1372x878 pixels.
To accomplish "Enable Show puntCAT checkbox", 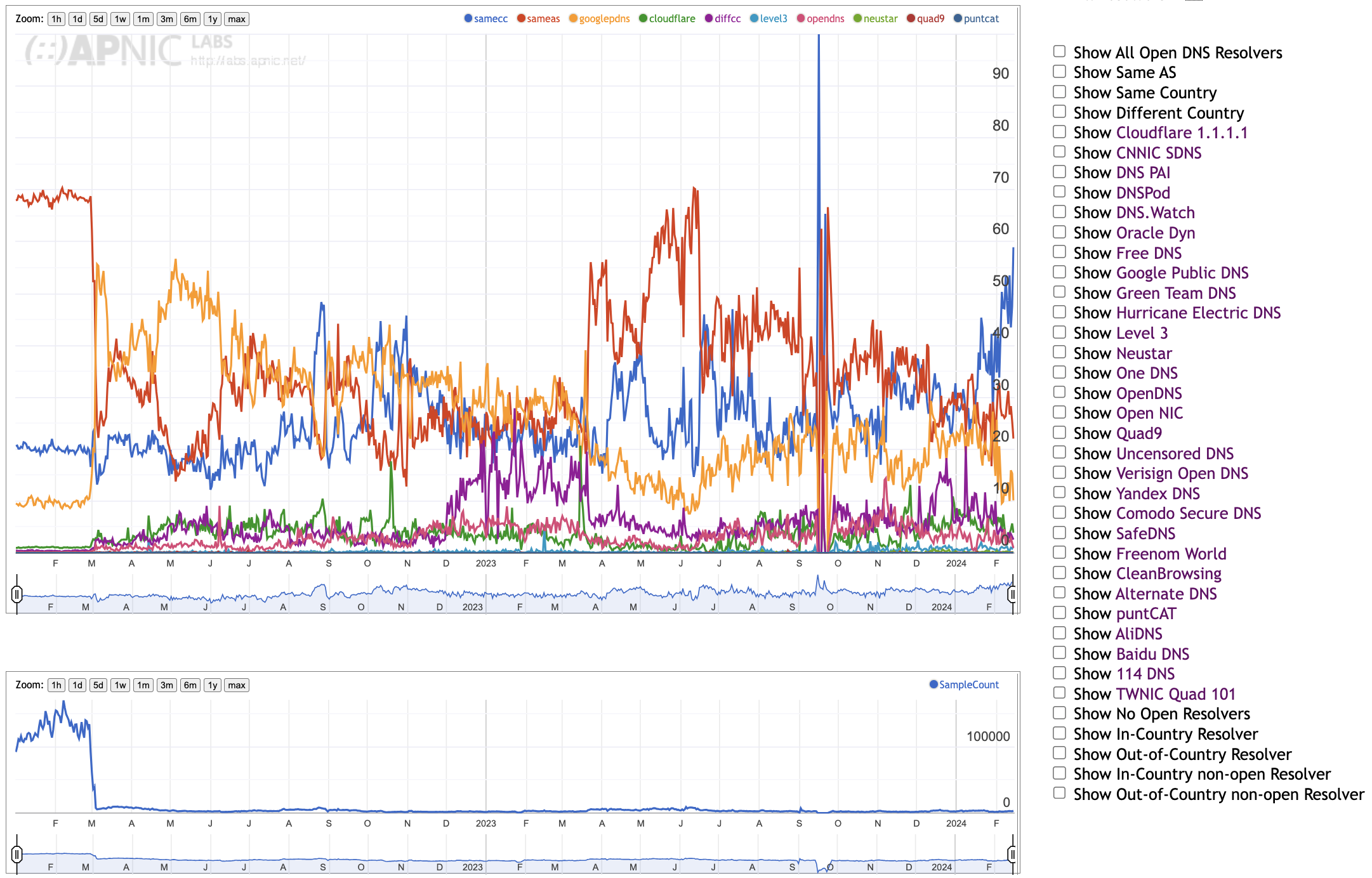I will [x=1059, y=612].
